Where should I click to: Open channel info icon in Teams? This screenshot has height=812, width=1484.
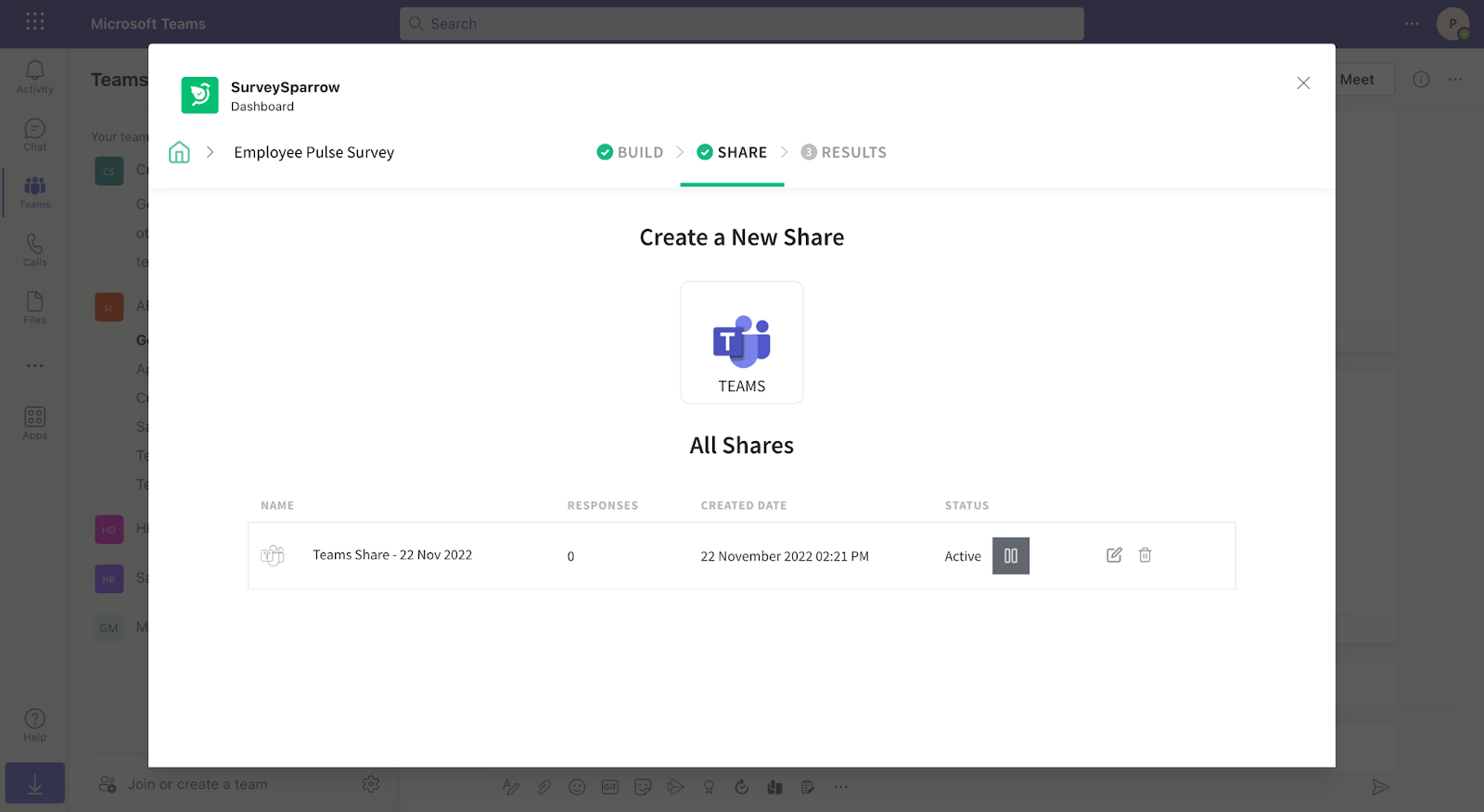tap(1421, 80)
